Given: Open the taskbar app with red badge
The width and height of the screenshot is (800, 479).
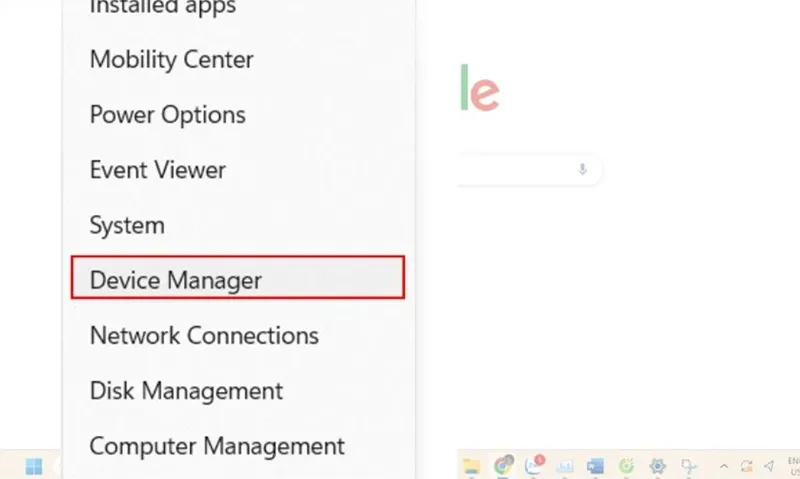Looking at the screenshot, I should [x=534, y=465].
